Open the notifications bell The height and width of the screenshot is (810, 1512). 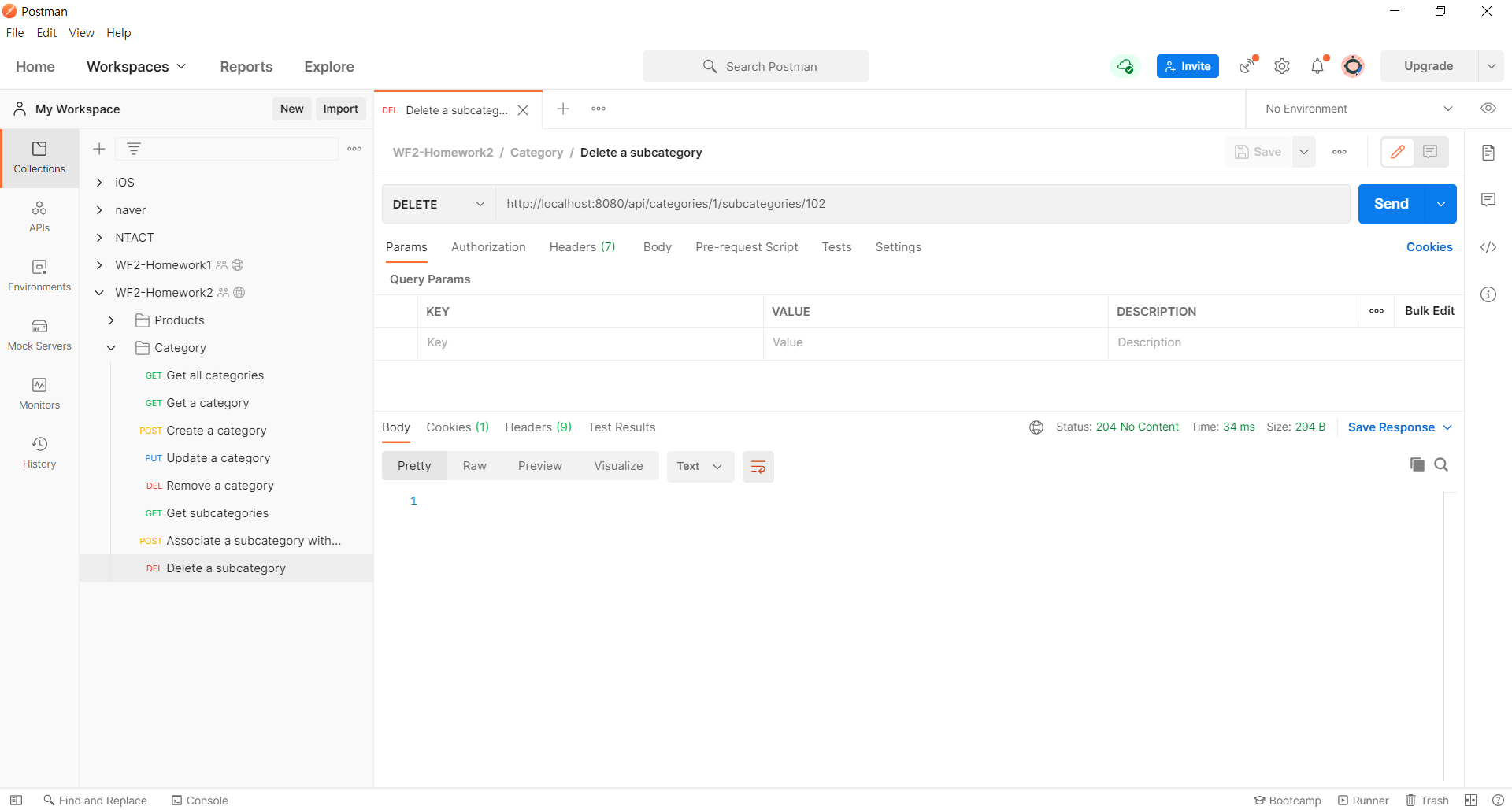[1317, 66]
